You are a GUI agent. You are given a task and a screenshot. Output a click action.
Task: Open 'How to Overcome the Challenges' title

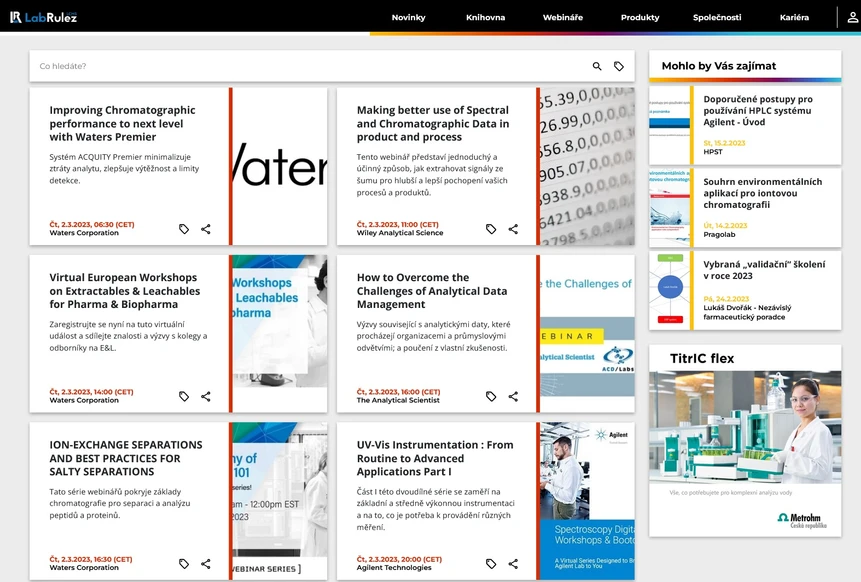click(x=432, y=291)
